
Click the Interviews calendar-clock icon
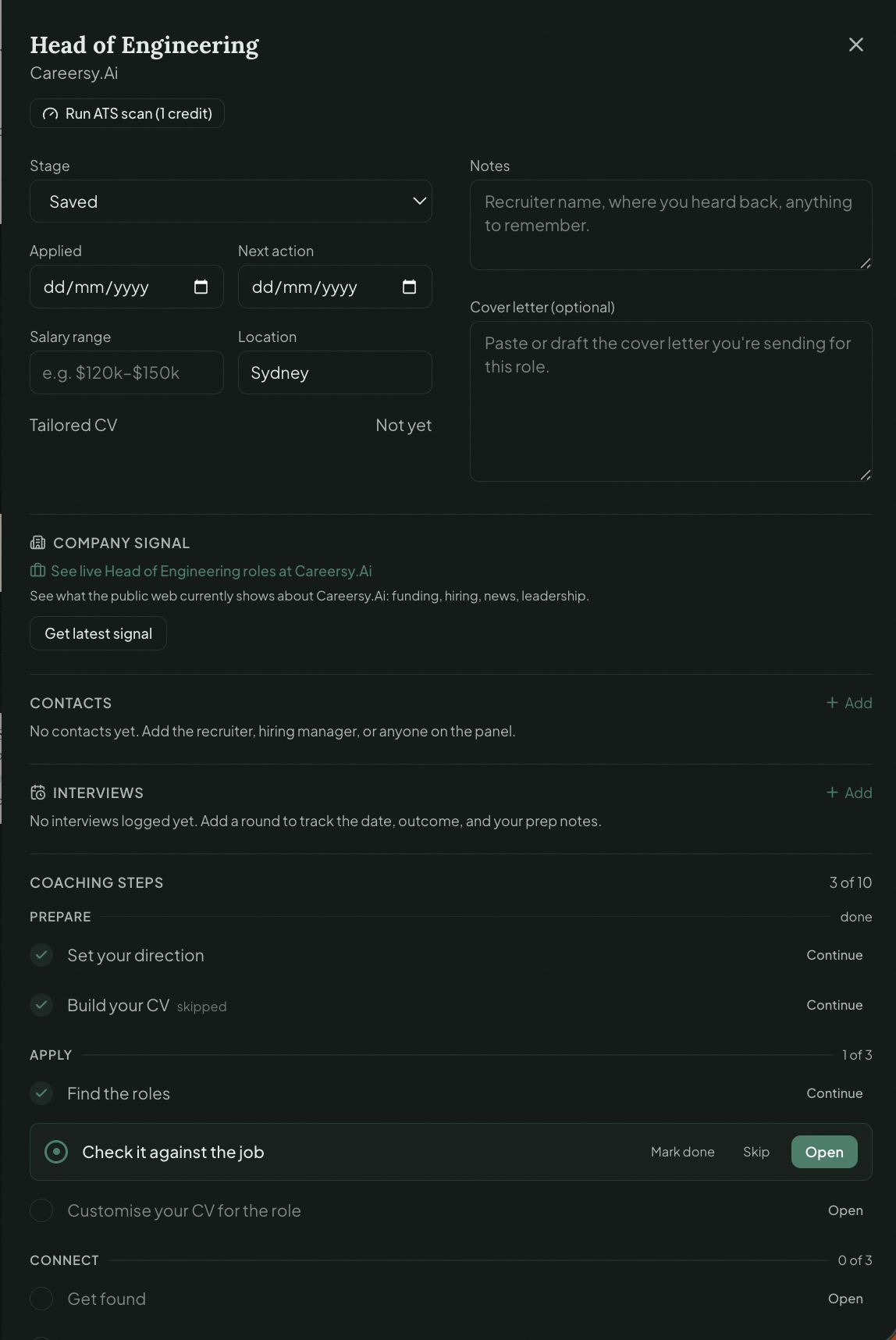[37, 793]
